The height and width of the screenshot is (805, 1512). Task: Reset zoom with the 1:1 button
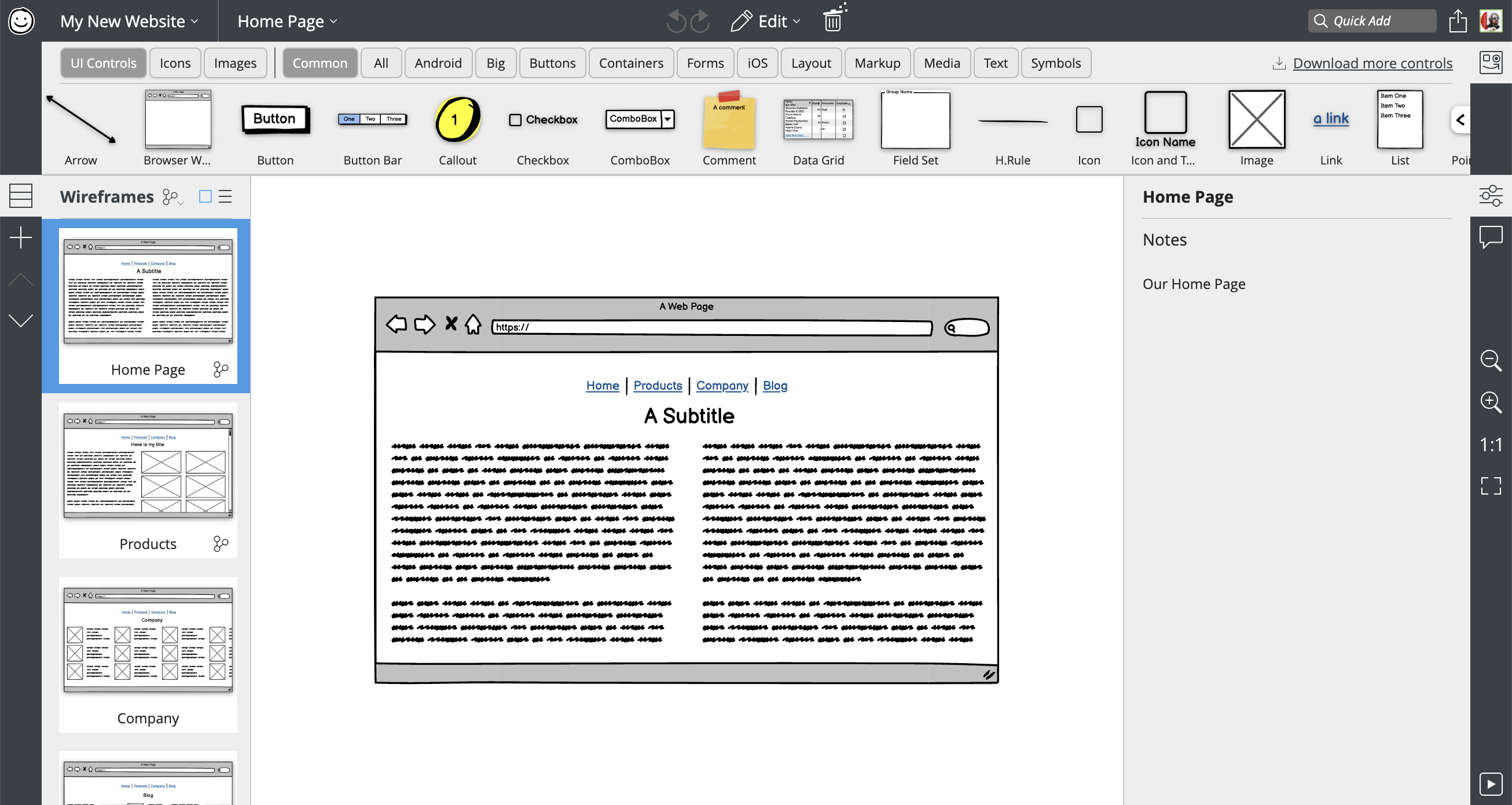[x=1490, y=444]
